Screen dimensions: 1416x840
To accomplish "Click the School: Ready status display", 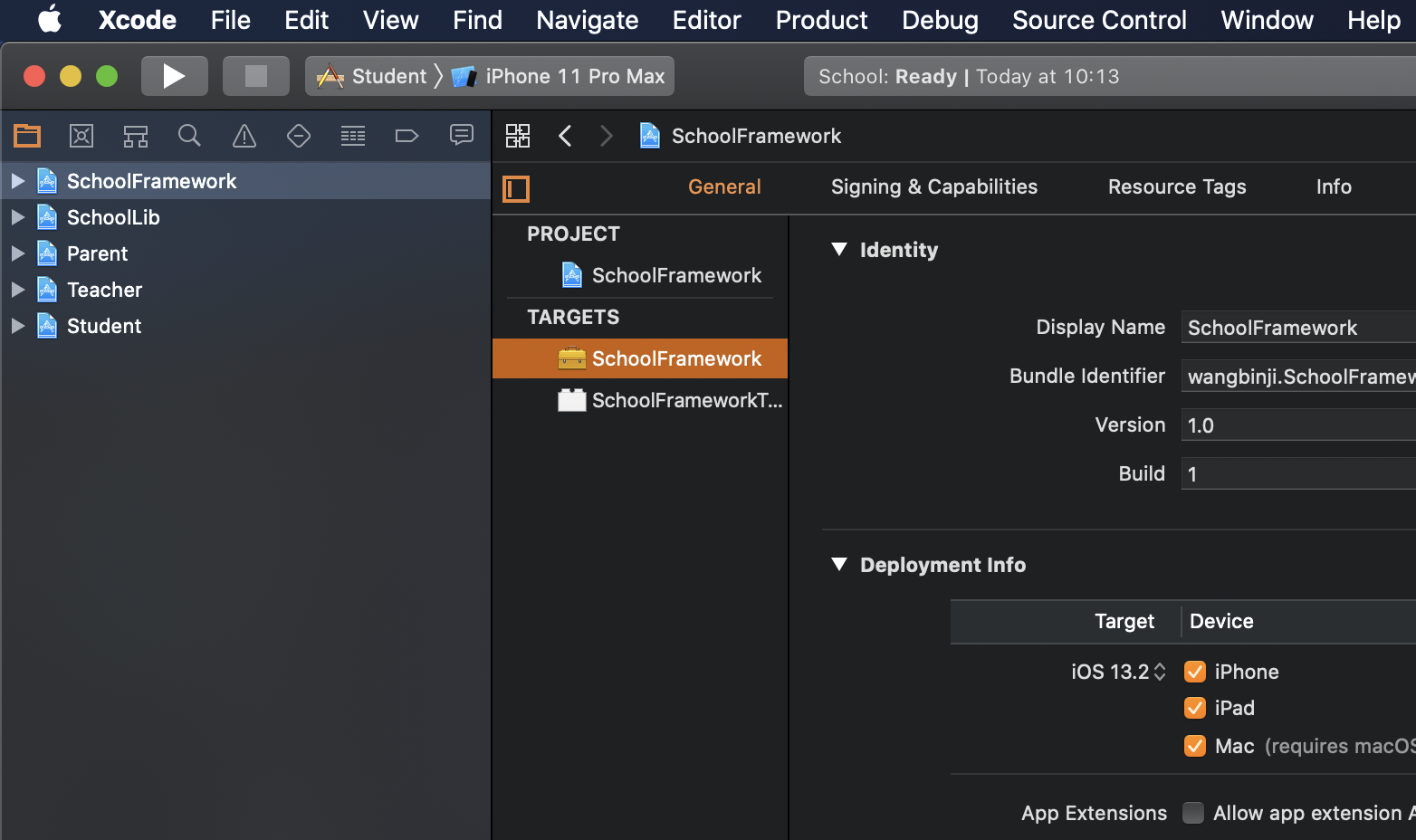I will (1110, 76).
